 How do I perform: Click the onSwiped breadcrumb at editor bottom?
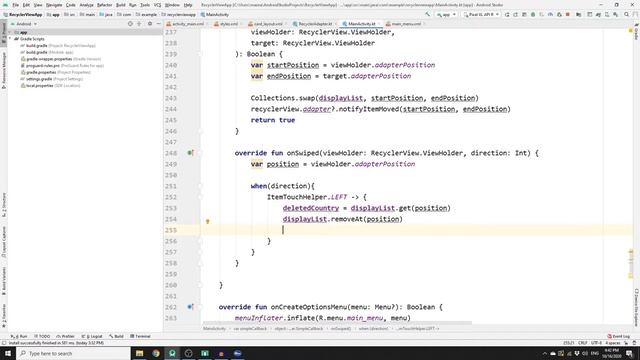coord(340,328)
